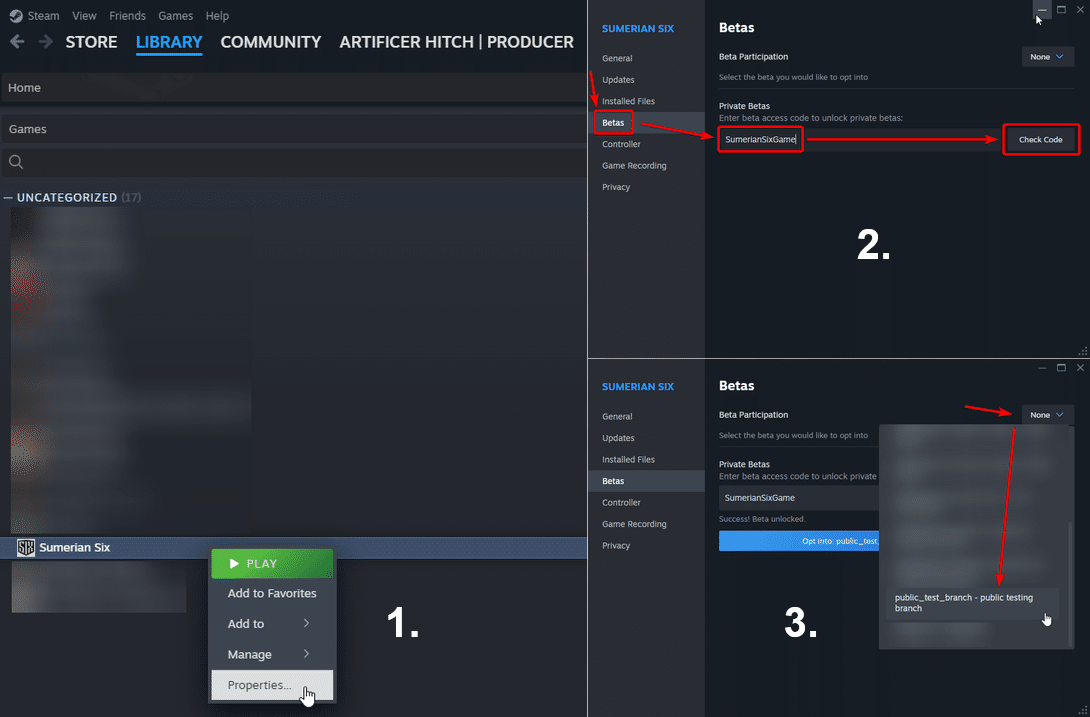Open the Games menu
1090x717 pixels.
coord(175,15)
